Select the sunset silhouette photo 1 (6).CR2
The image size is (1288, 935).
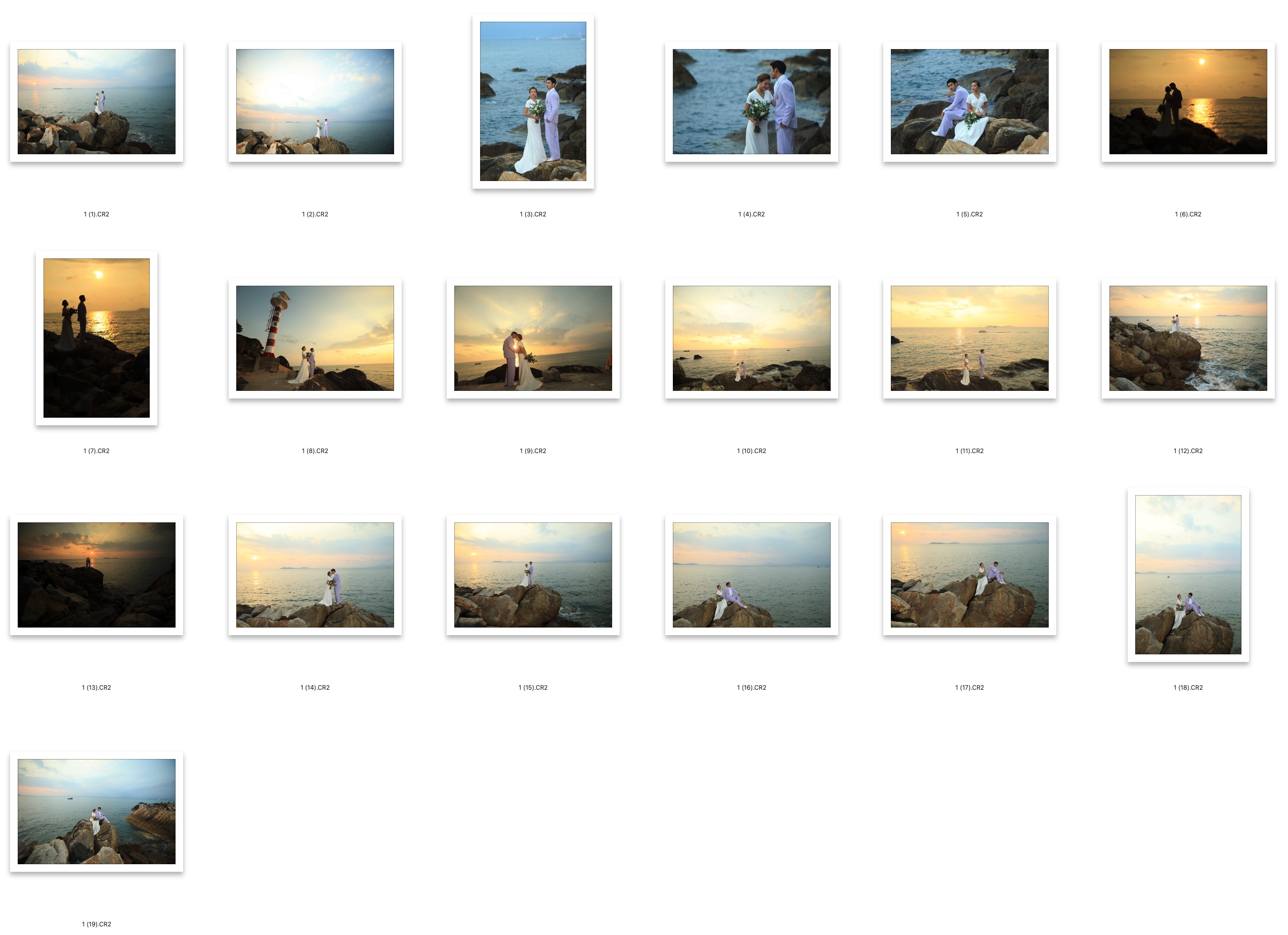point(1187,103)
